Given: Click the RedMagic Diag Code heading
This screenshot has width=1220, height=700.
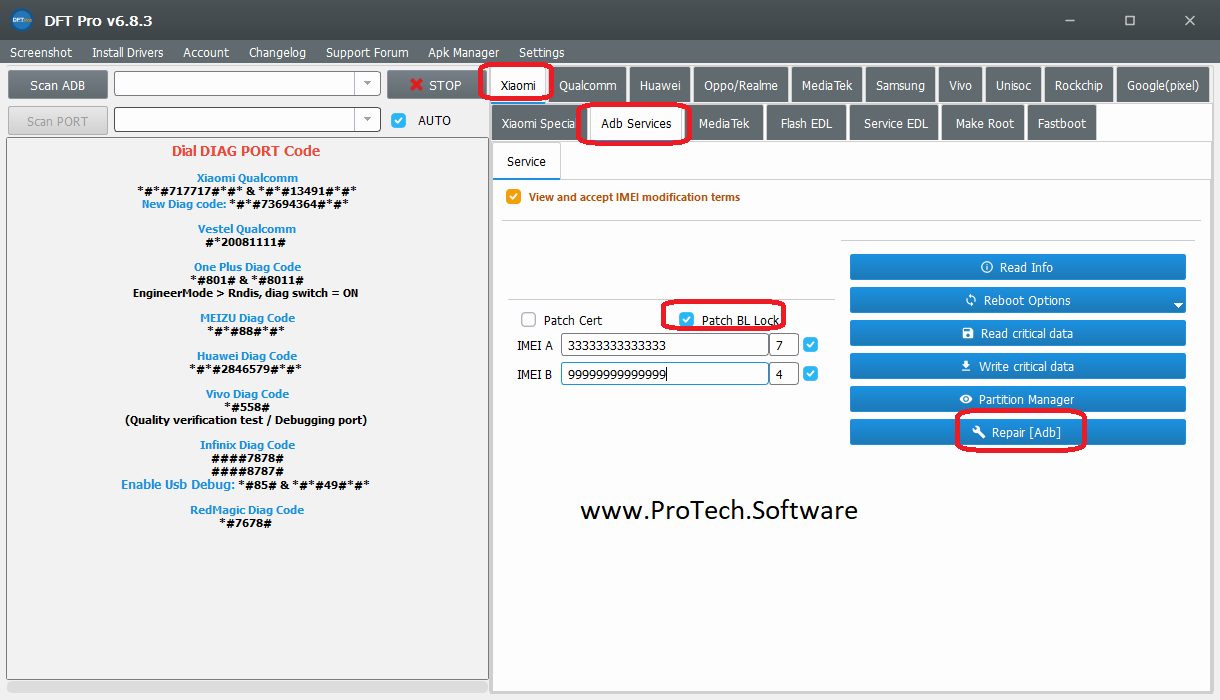Looking at the screenshot, I should (x=247, y=510).
